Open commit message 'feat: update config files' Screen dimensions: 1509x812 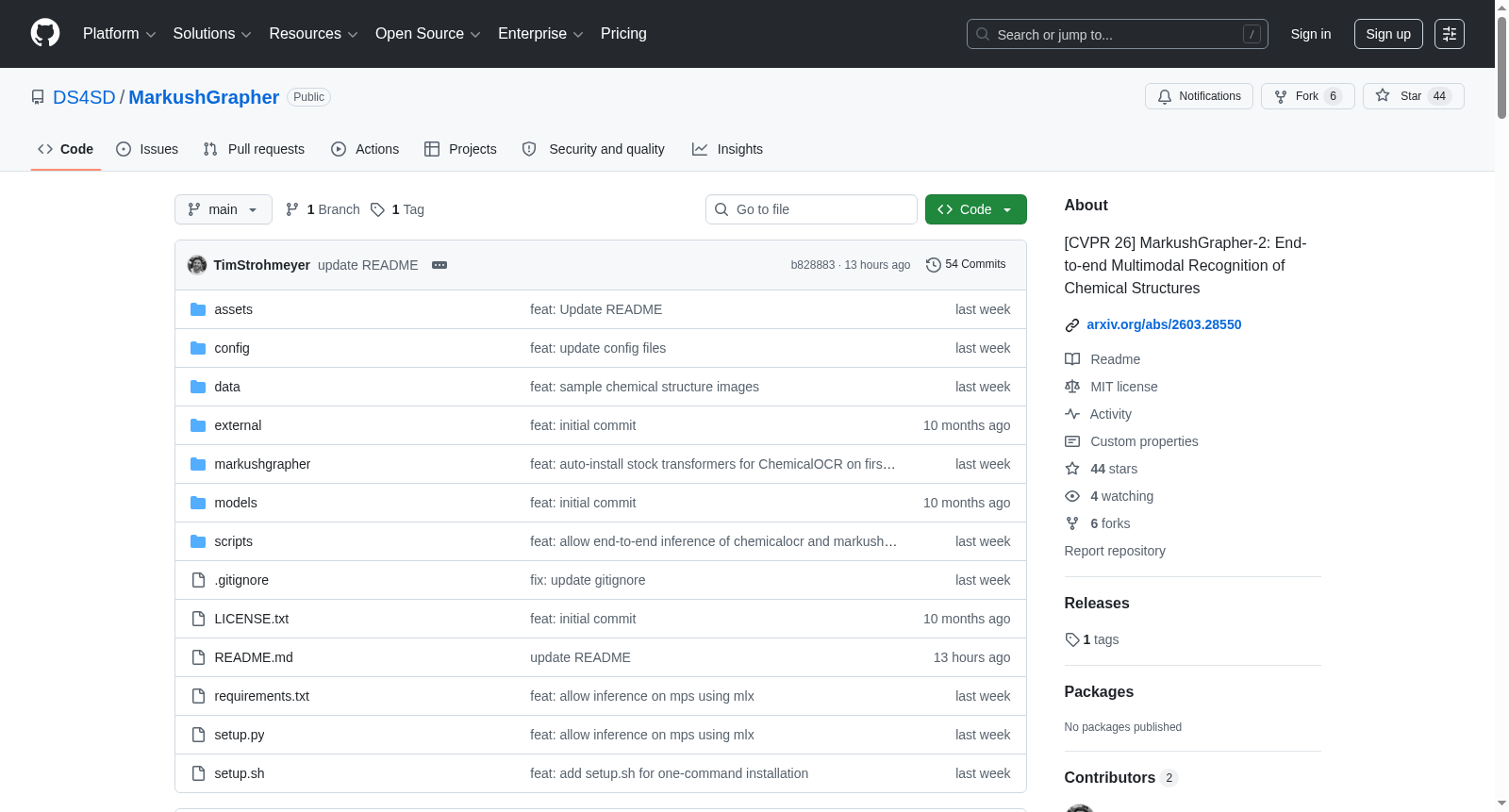(x=598, y=348)
